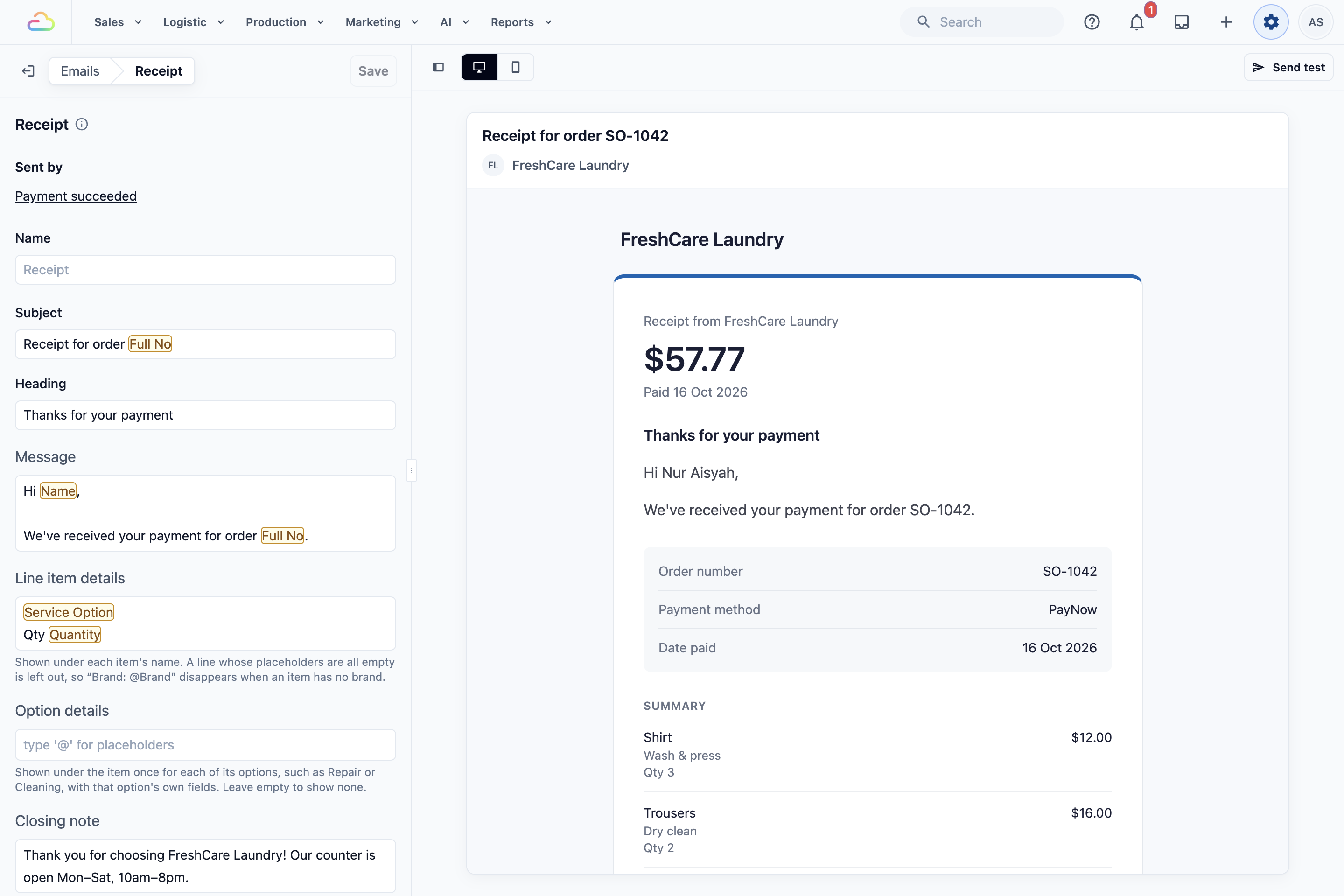Screen dimensions: 1344x896
Task: Click the Closing note text area
Action: [205, 866]
